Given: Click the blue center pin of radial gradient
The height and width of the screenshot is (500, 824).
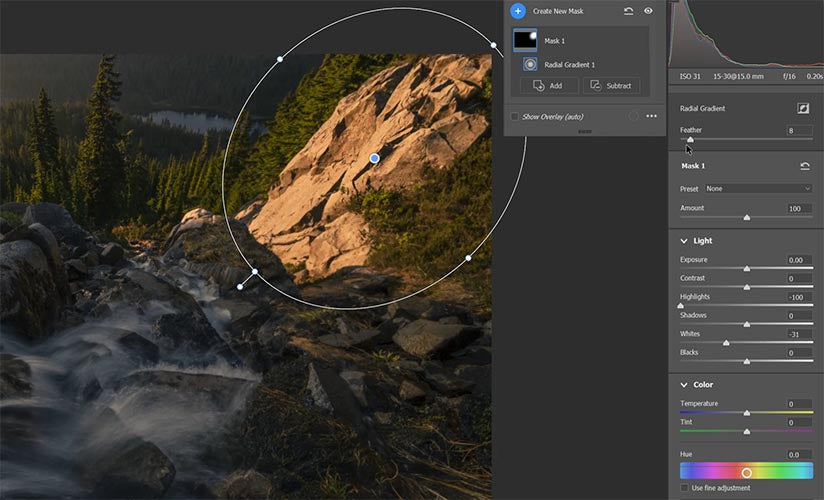Looking at the screenshot, I should tap(374, 158).
